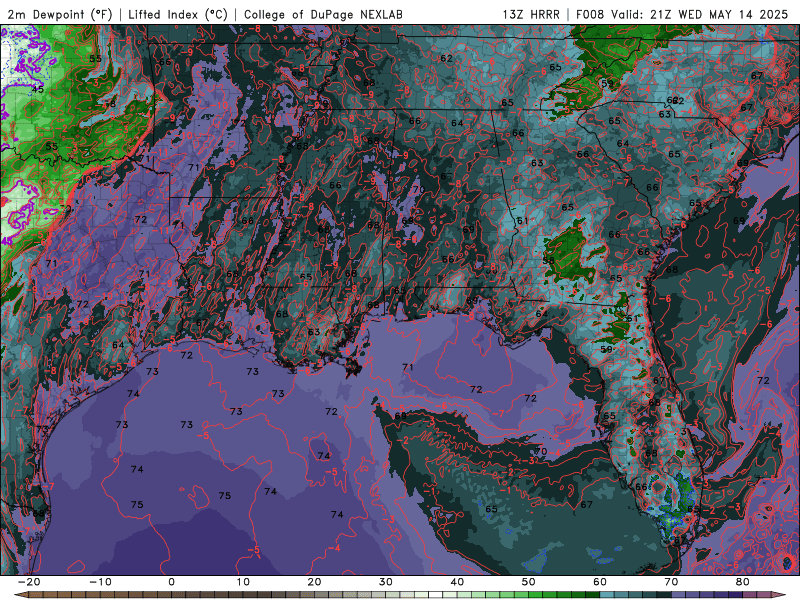Image resolution: width=800 pixels, height=600 pixels.
Task: Click the 0 tick label on color scale
Action: click(x=171, y=582)
